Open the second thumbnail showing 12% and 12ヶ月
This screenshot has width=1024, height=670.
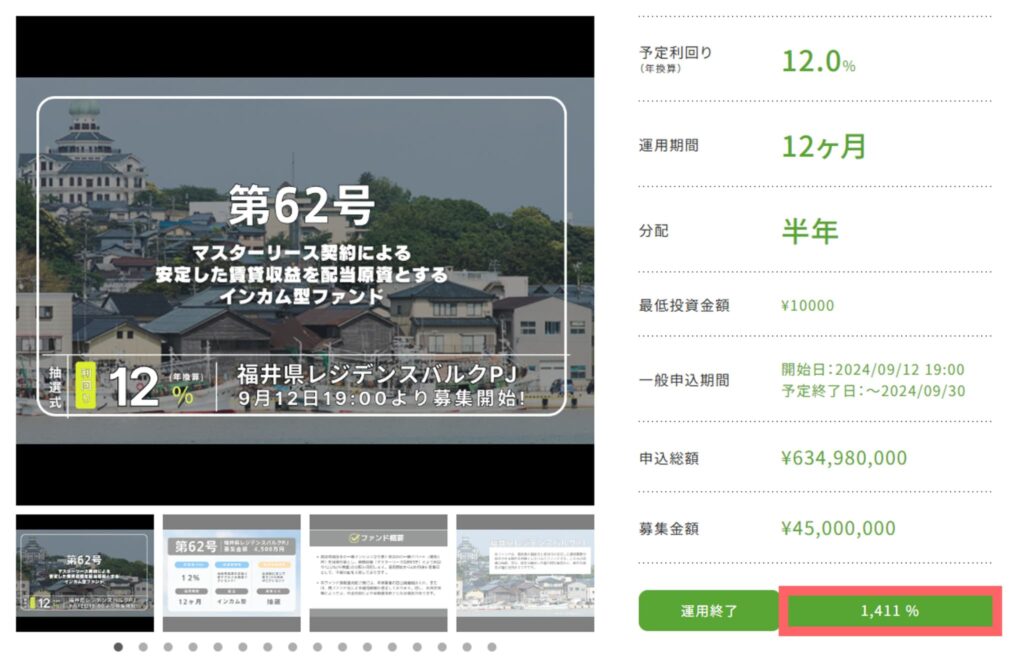[231, 573]
